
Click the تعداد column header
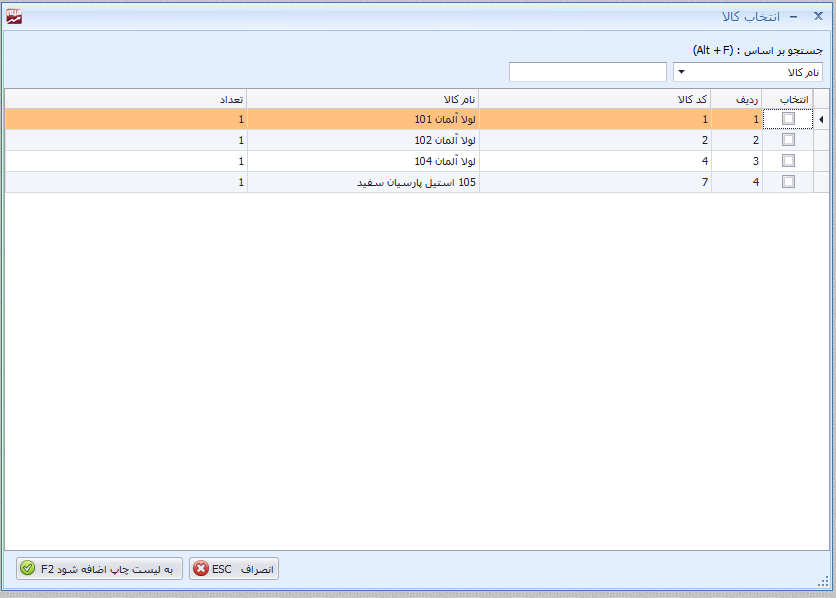tap(126, 99)
